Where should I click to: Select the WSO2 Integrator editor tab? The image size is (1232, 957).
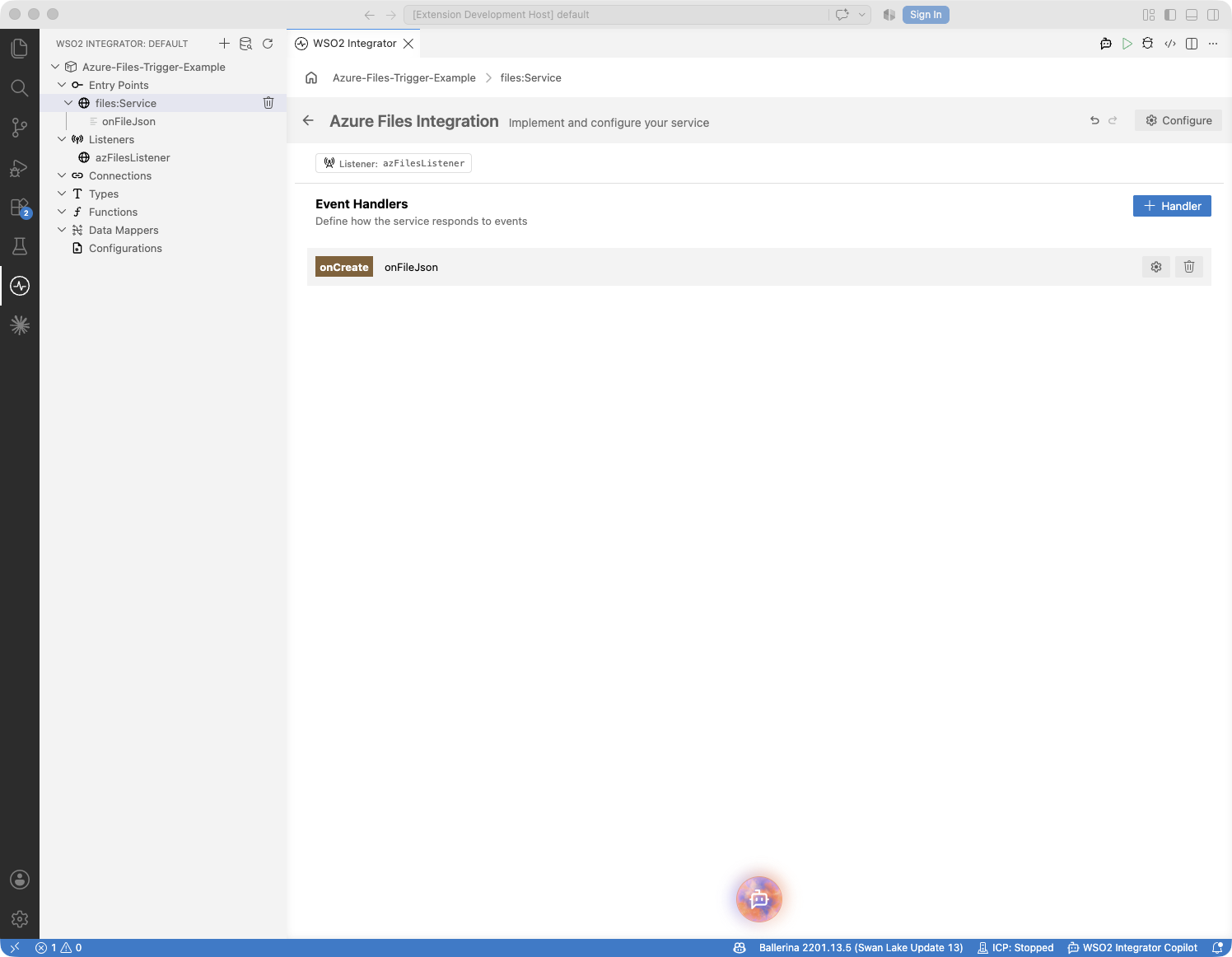[x=354, y=44]
